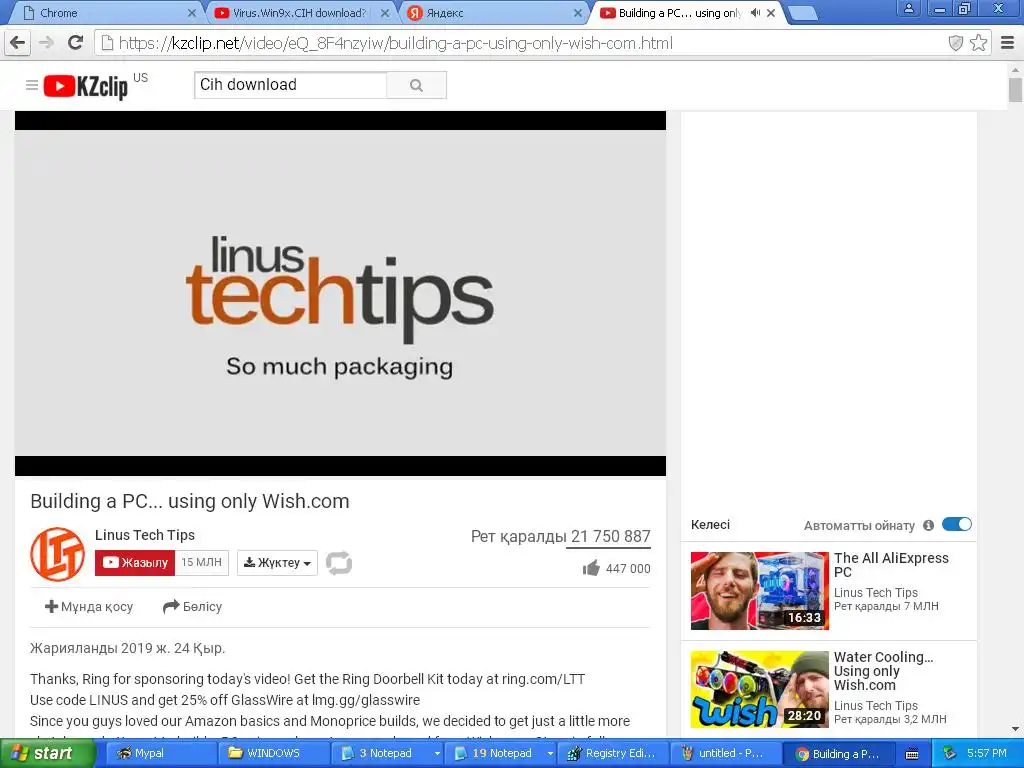Click the 447 000 likes count
Image resolution: width=1024 pixels, height=768 pixels.
628,569
